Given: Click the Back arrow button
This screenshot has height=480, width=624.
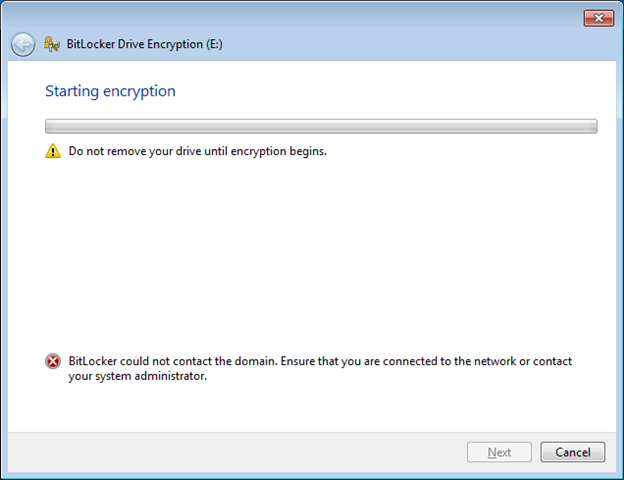Looking at the screenshot, I should [x=23, y=44].
